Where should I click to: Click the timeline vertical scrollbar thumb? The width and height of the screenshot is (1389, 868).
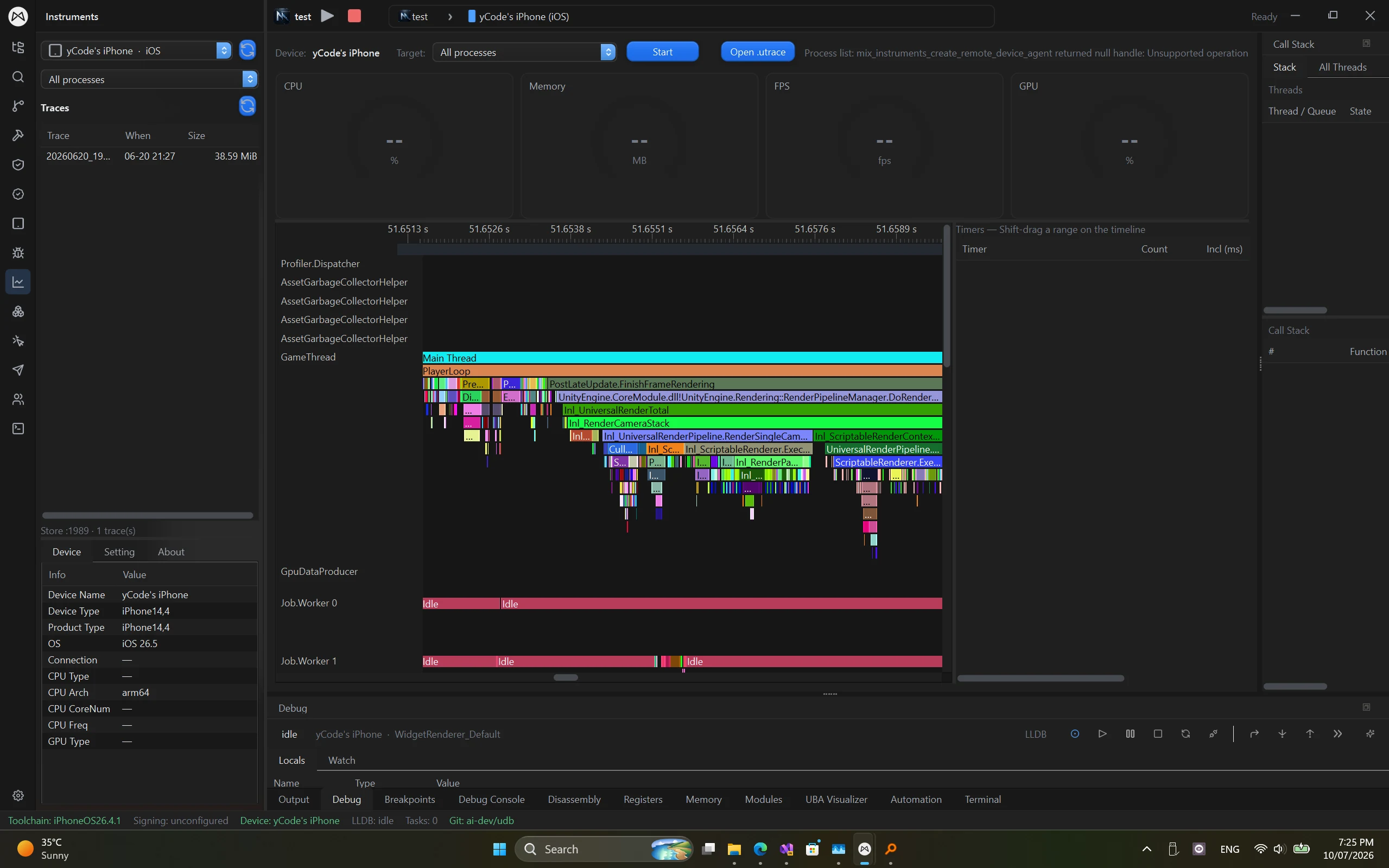(947, 296)
